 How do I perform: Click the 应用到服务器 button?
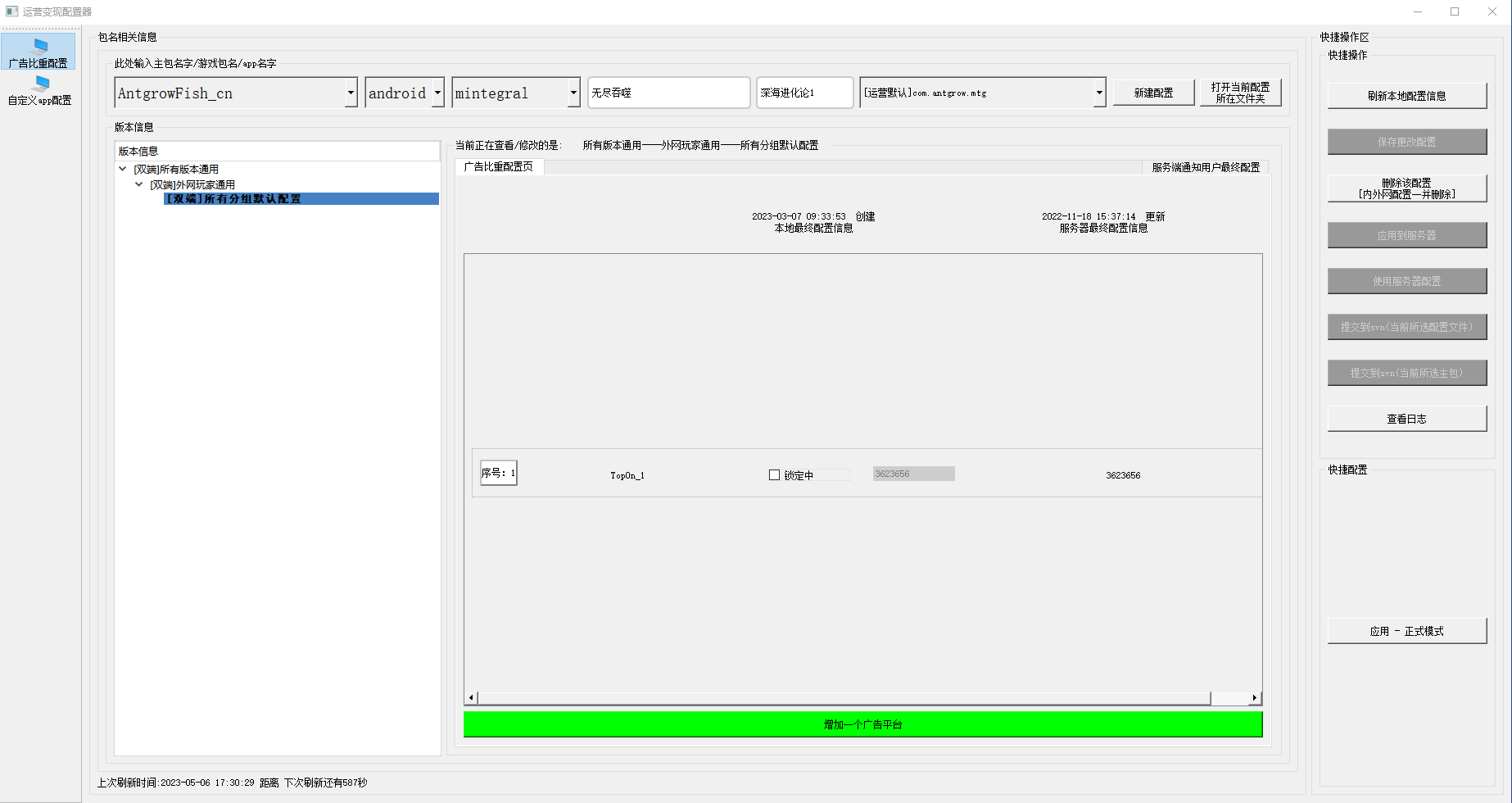(1406, 235)
